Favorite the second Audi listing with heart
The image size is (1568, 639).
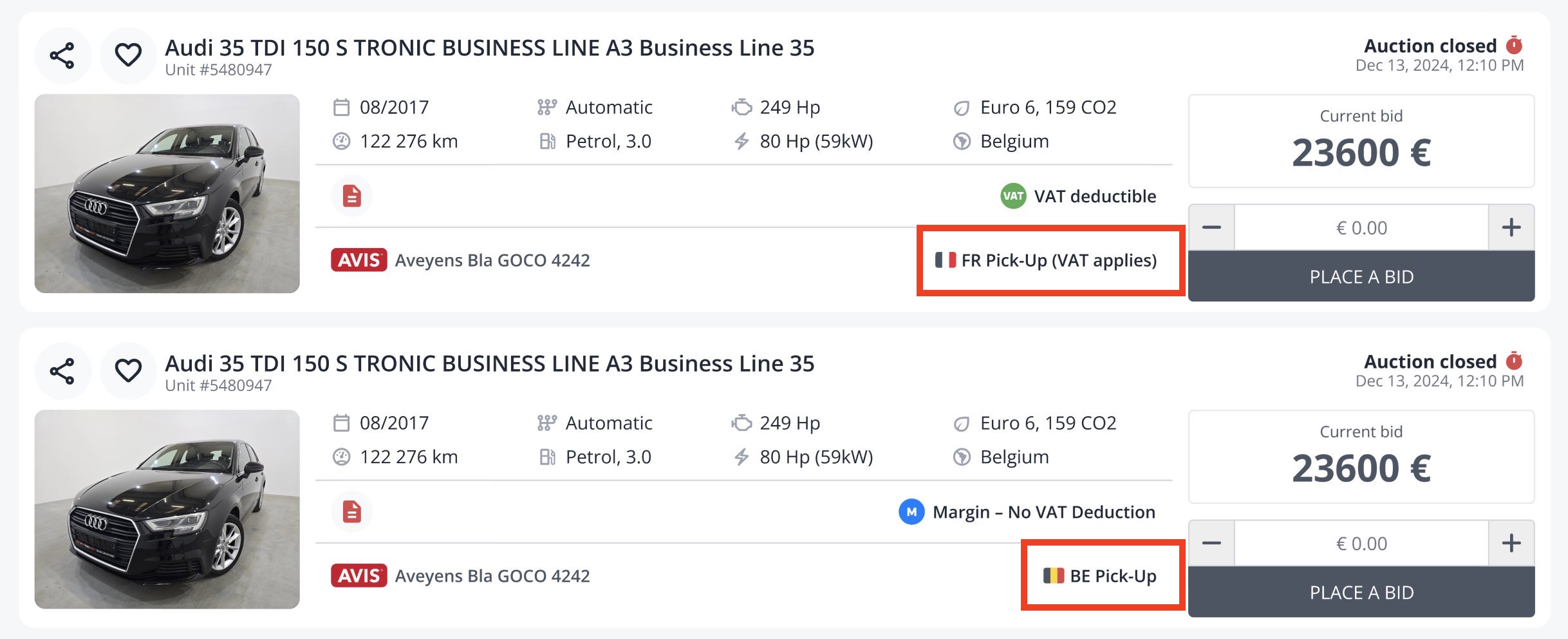click(128, 371)
